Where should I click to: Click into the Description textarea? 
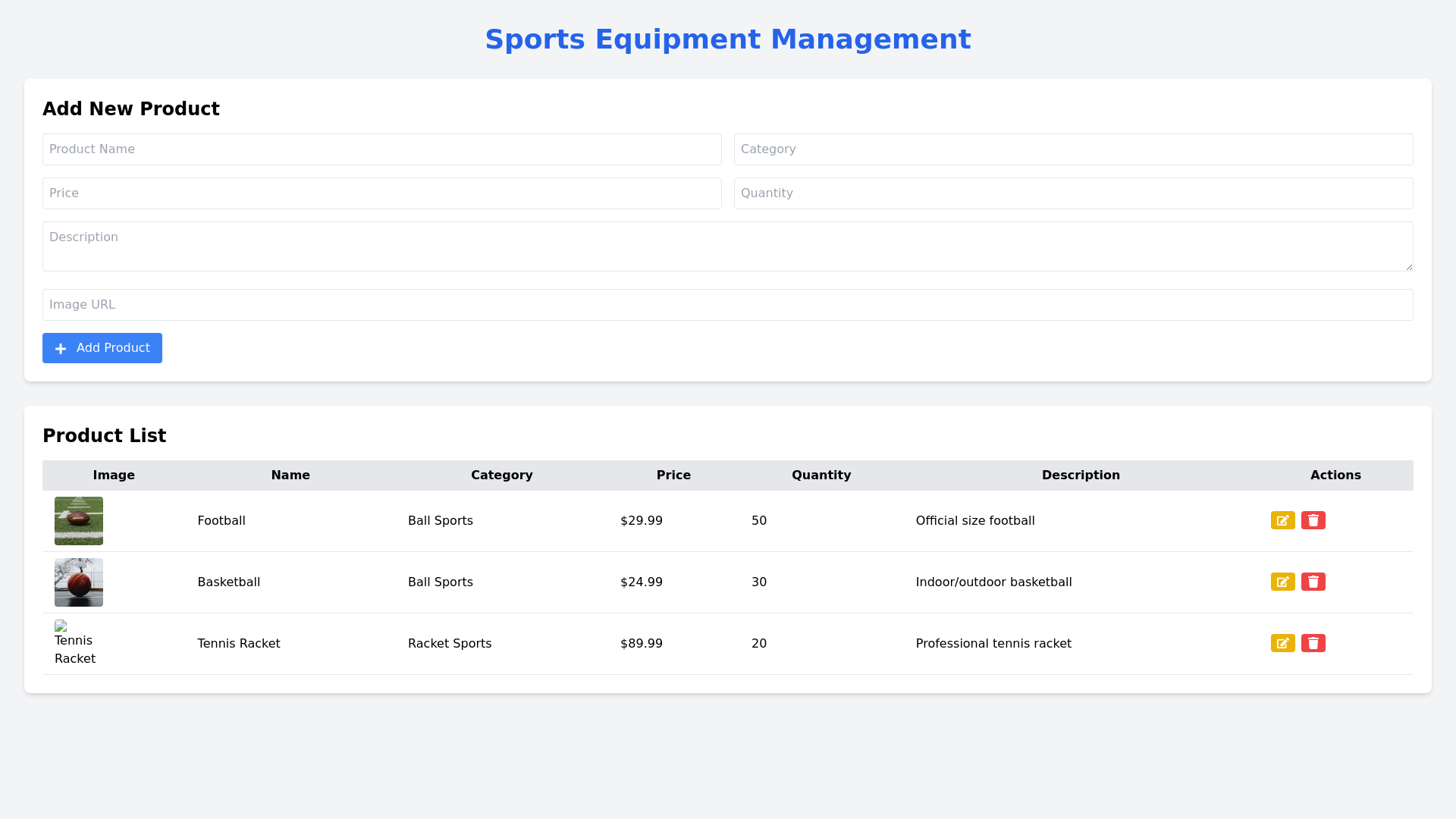point(728,246)
